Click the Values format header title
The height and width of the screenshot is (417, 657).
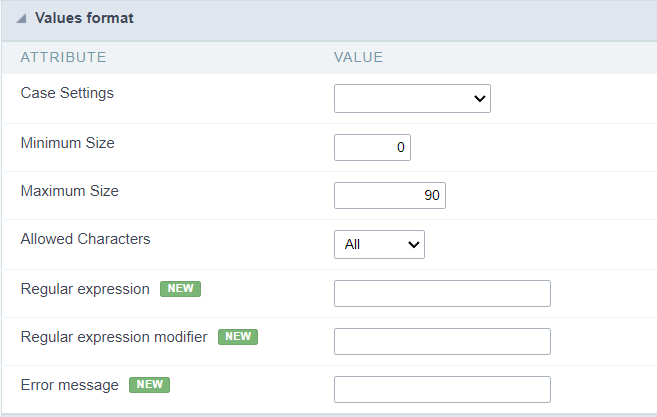84,19
